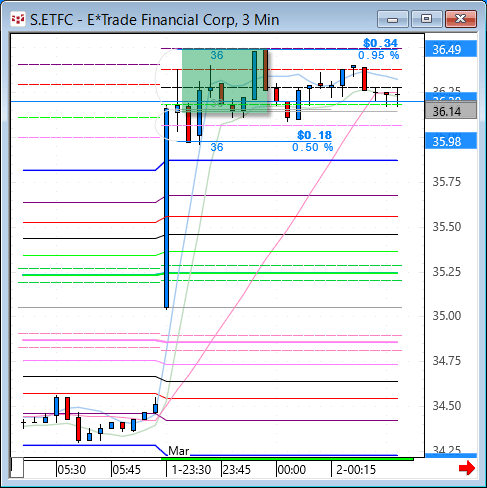Click the small box at bottom-left corner
Screen dimensions: 487x488
pos(17,468)
